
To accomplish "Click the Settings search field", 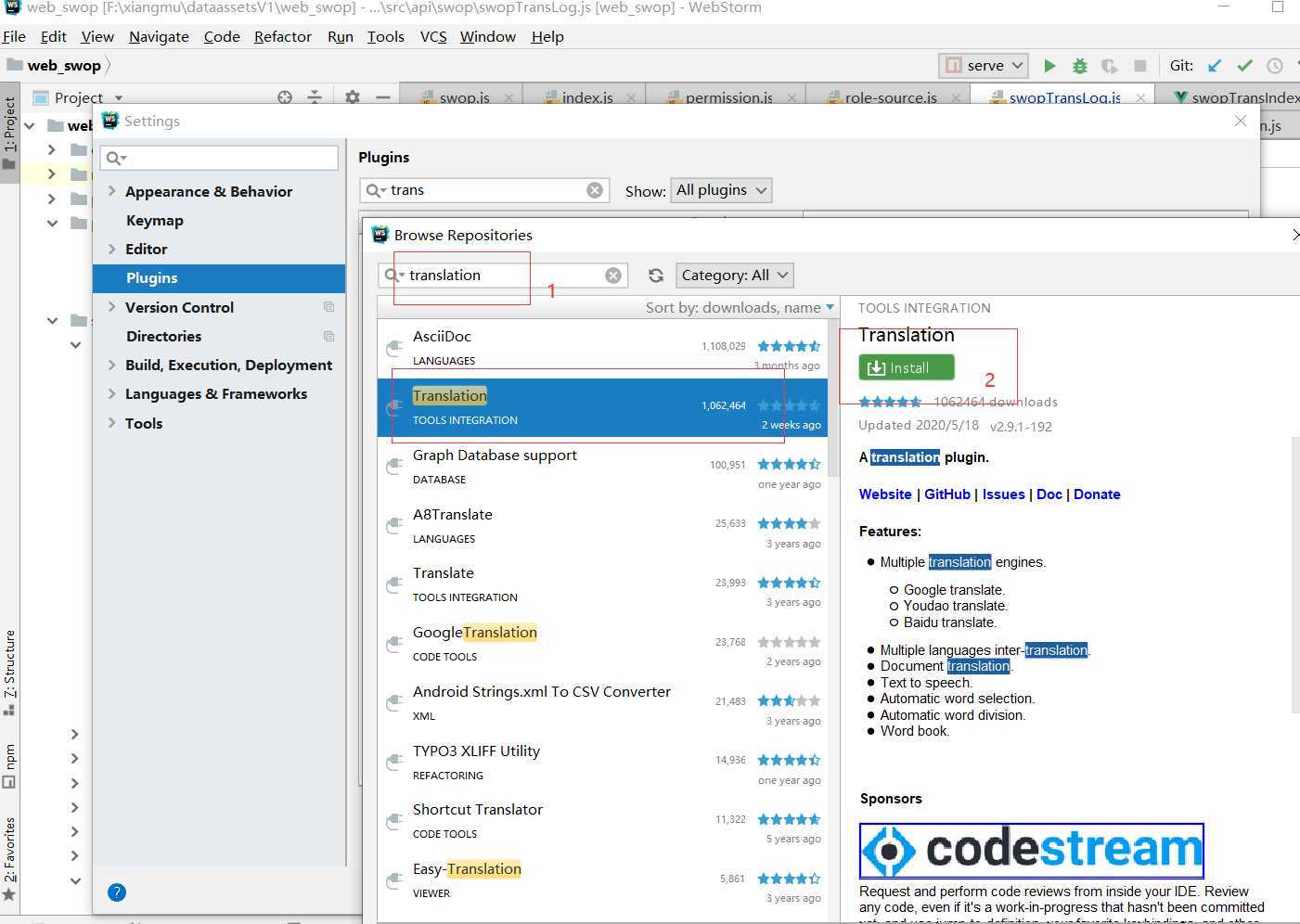I will (220, 158).
